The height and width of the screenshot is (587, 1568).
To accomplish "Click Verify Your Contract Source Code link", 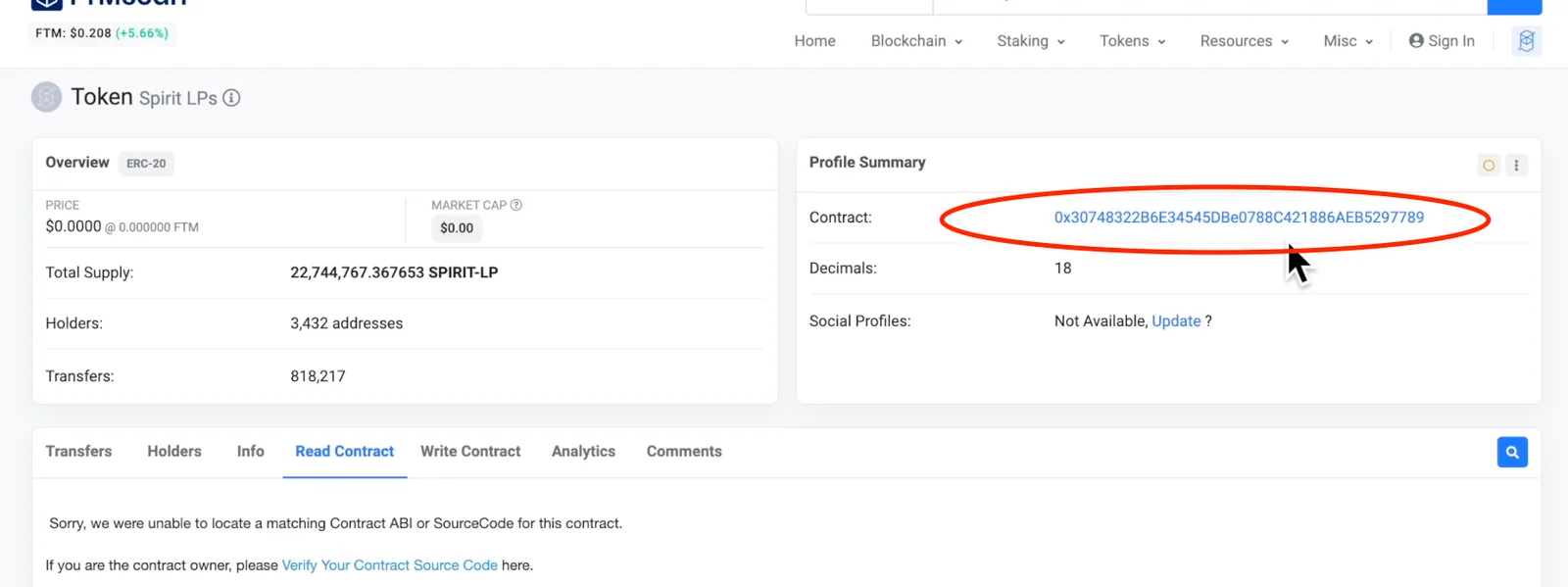I will [389, 565].
